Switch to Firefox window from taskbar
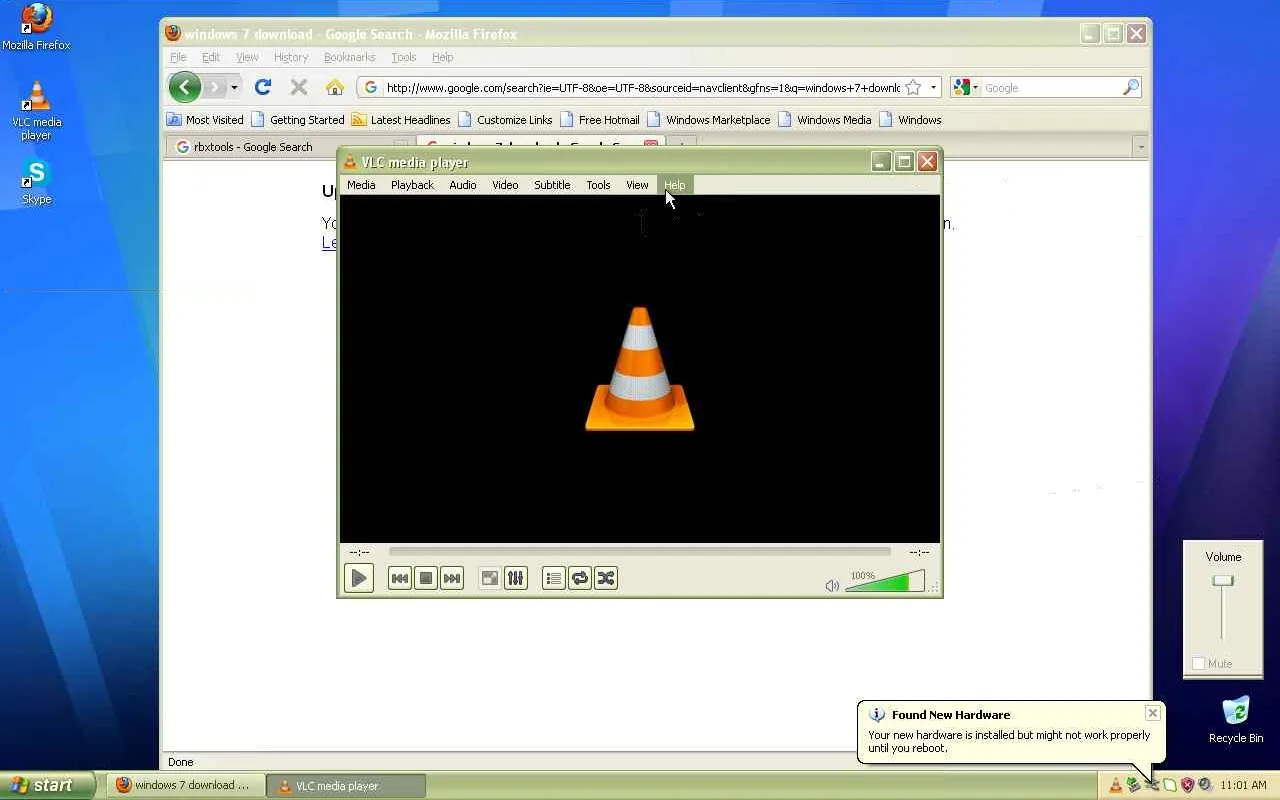The width and height of the screenshot is (1280, 800). [185, 785]
